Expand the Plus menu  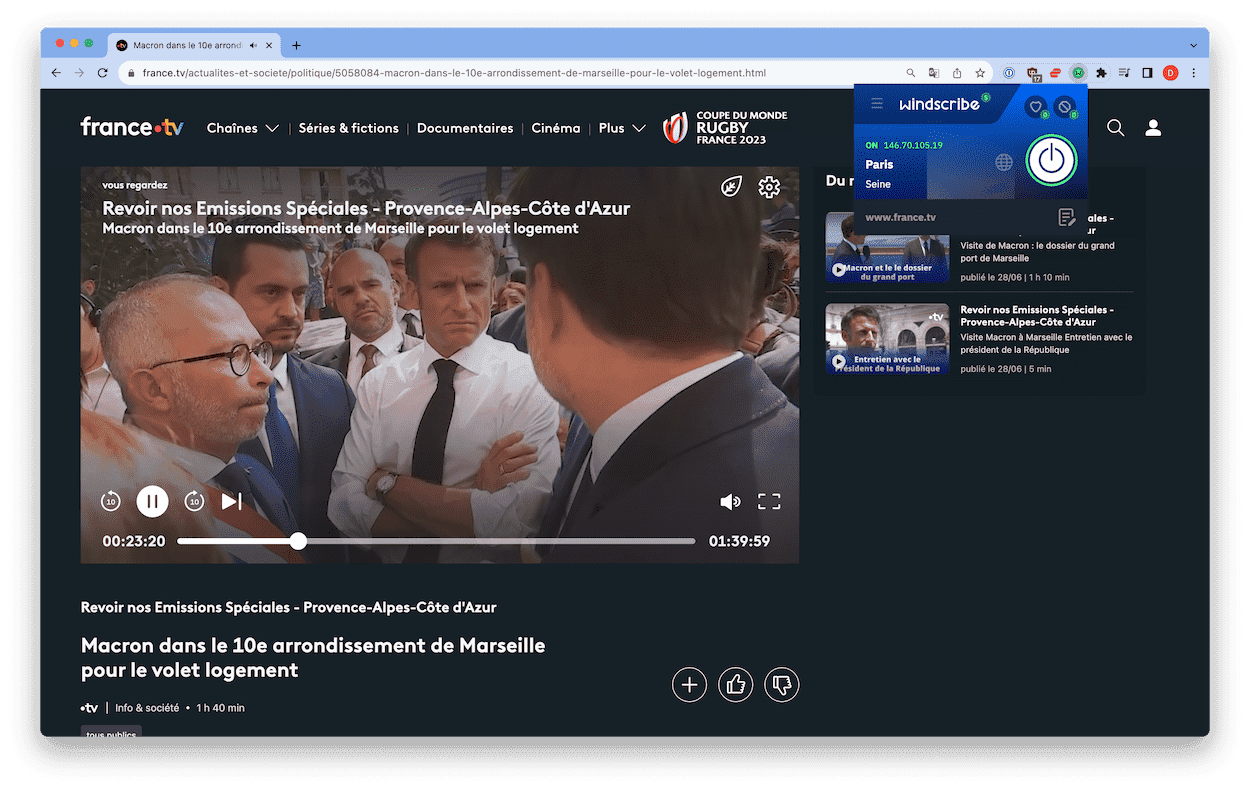tap(622, 128)
